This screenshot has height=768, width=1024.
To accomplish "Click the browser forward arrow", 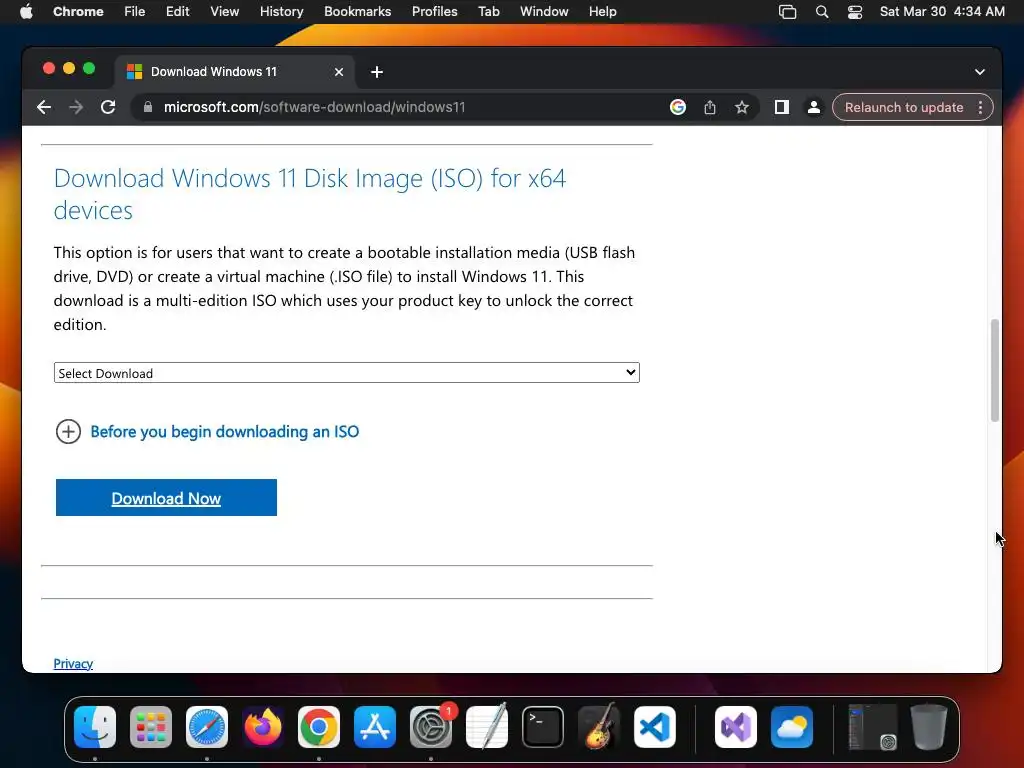I will tap(76, 107).
